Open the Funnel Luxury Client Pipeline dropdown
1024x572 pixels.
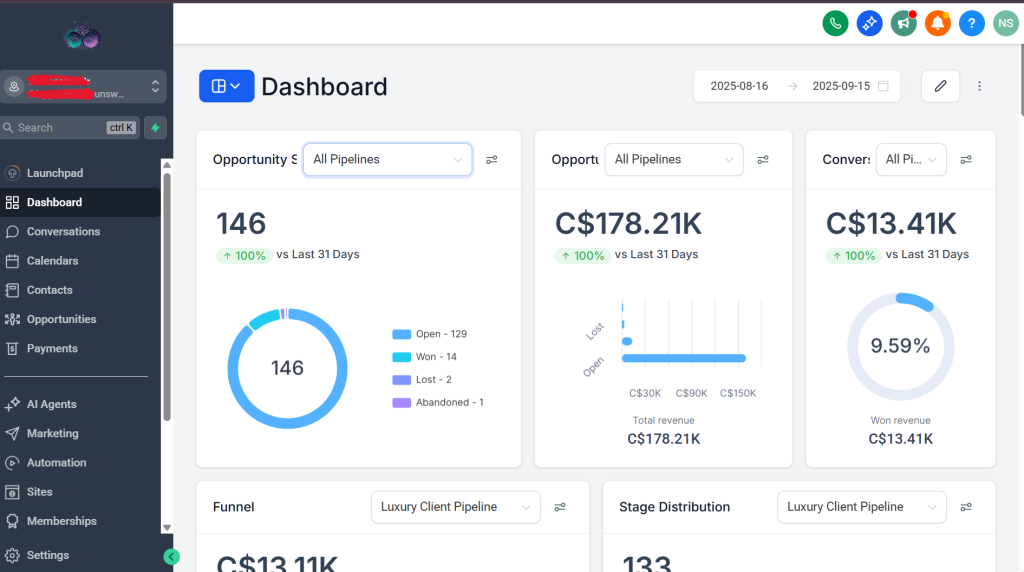tap(455, 507)
